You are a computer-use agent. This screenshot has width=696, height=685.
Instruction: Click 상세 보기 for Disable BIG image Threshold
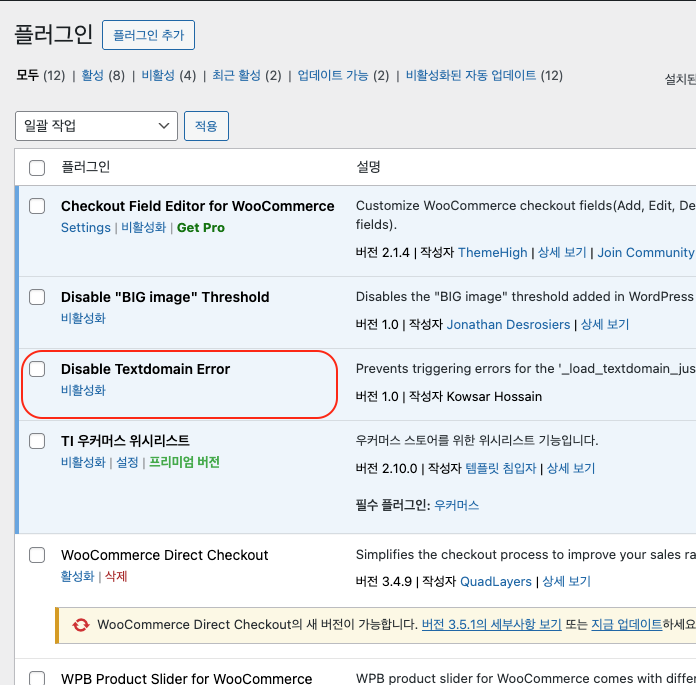pyautogui.click(x=605, y=325)
